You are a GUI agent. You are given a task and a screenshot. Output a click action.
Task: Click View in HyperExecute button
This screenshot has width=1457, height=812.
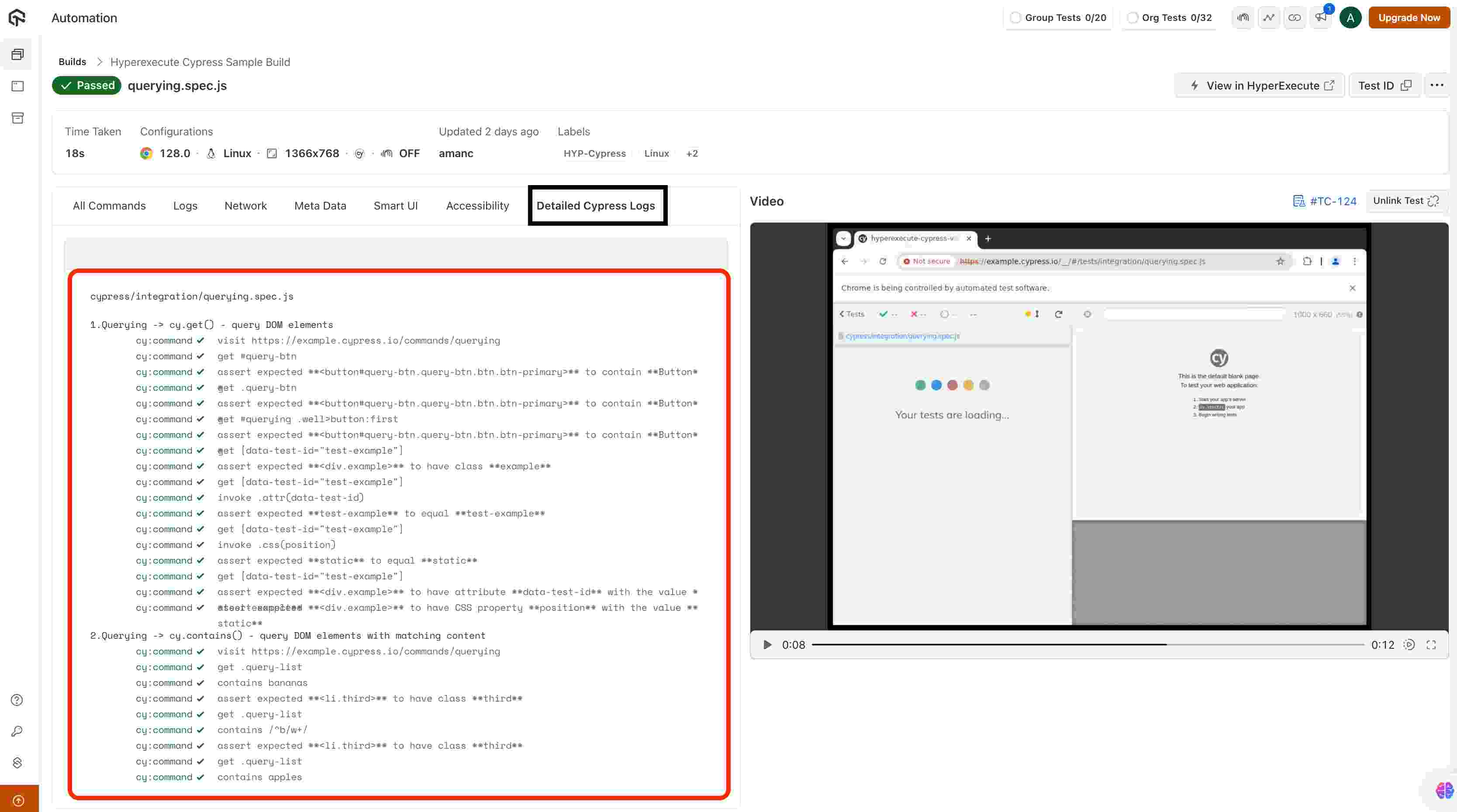click(1260, 86)
